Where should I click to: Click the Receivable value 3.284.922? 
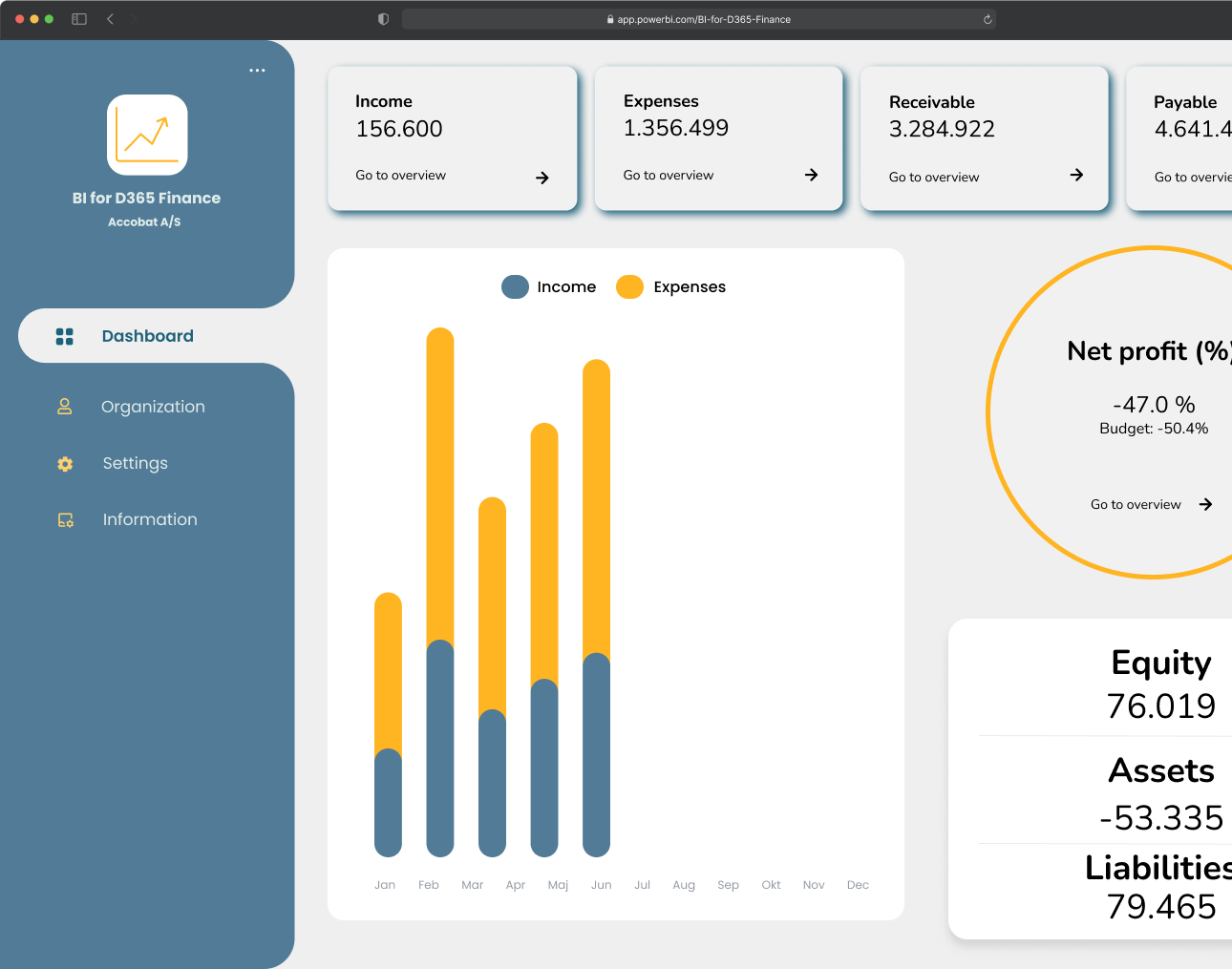[942, 129]
